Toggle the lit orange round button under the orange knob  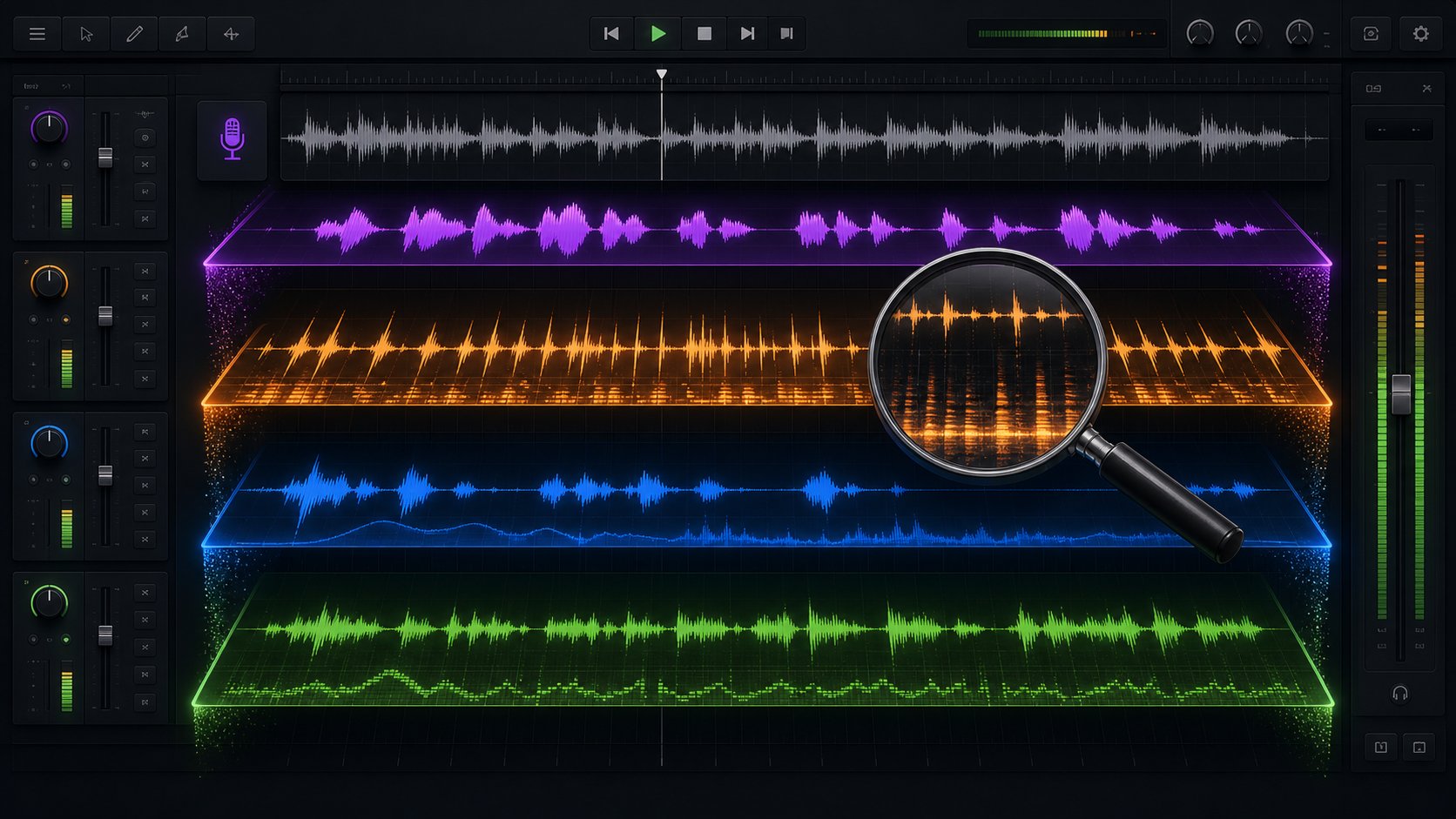tap(65, 320)
